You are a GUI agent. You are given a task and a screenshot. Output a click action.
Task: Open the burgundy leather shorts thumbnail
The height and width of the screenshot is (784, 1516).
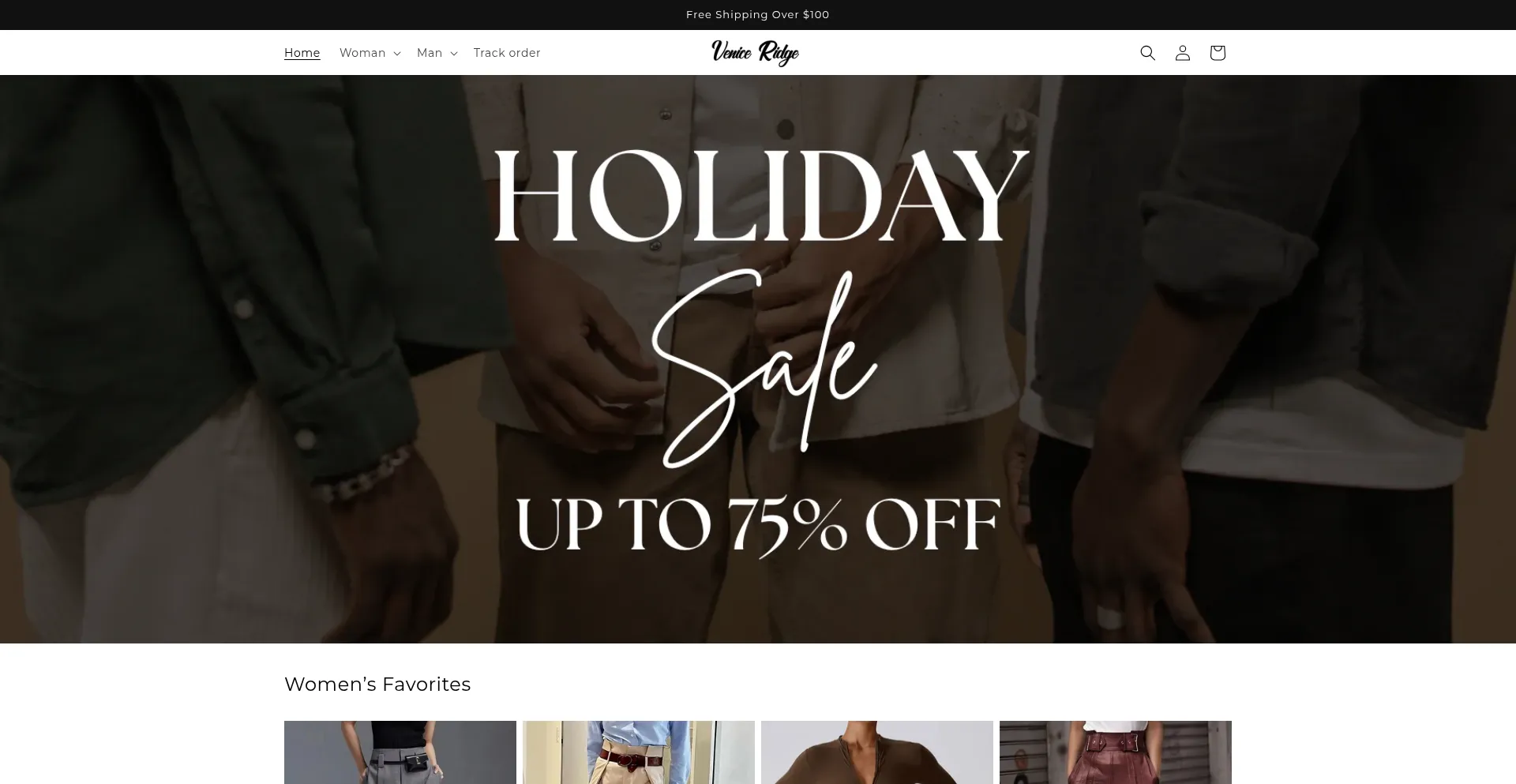(1116, 752)
